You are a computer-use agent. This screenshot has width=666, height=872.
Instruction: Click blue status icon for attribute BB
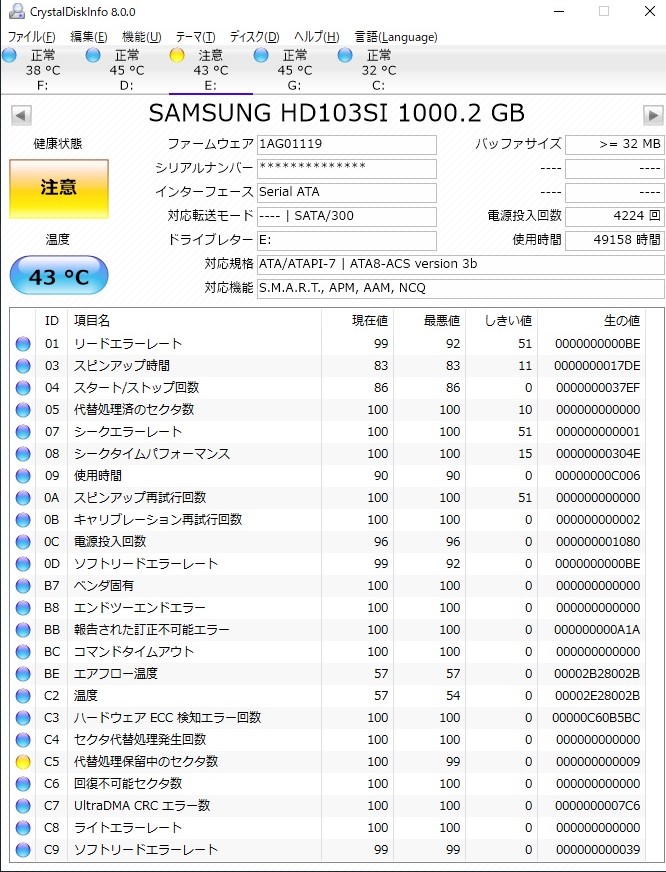[23, 630]
